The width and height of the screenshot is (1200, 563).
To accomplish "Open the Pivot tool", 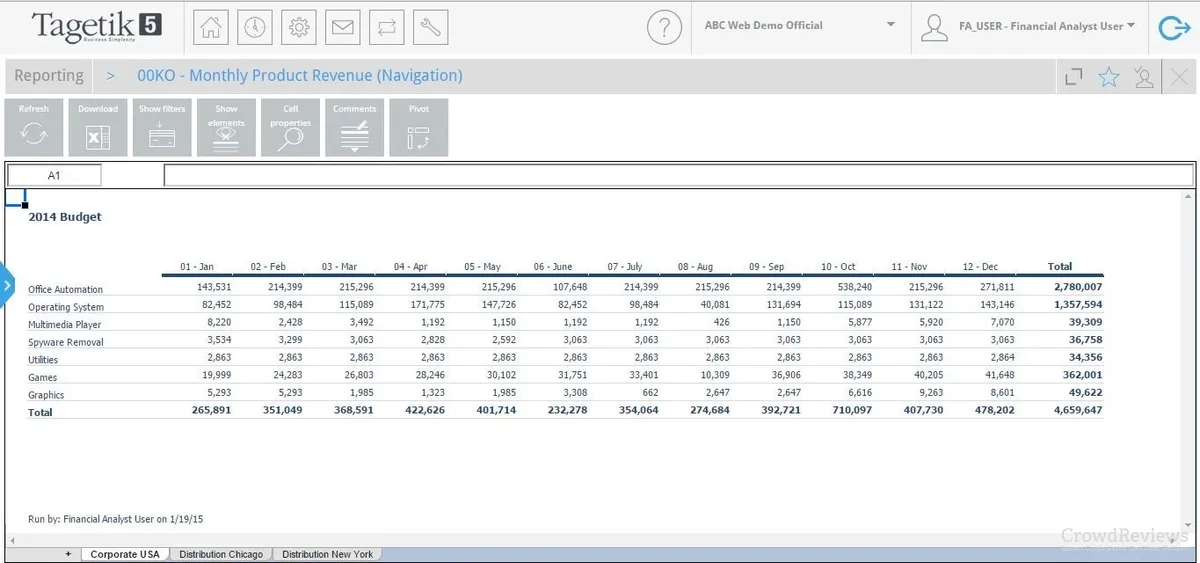I will click(x=419, y=127).
